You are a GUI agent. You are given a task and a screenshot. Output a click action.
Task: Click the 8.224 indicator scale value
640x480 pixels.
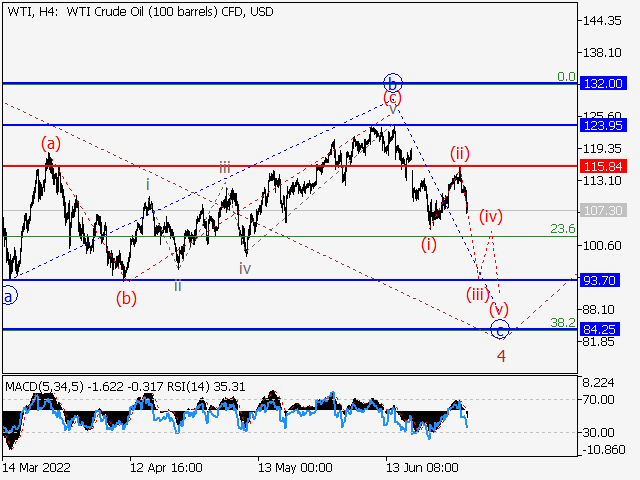click(x=598, y=383)
